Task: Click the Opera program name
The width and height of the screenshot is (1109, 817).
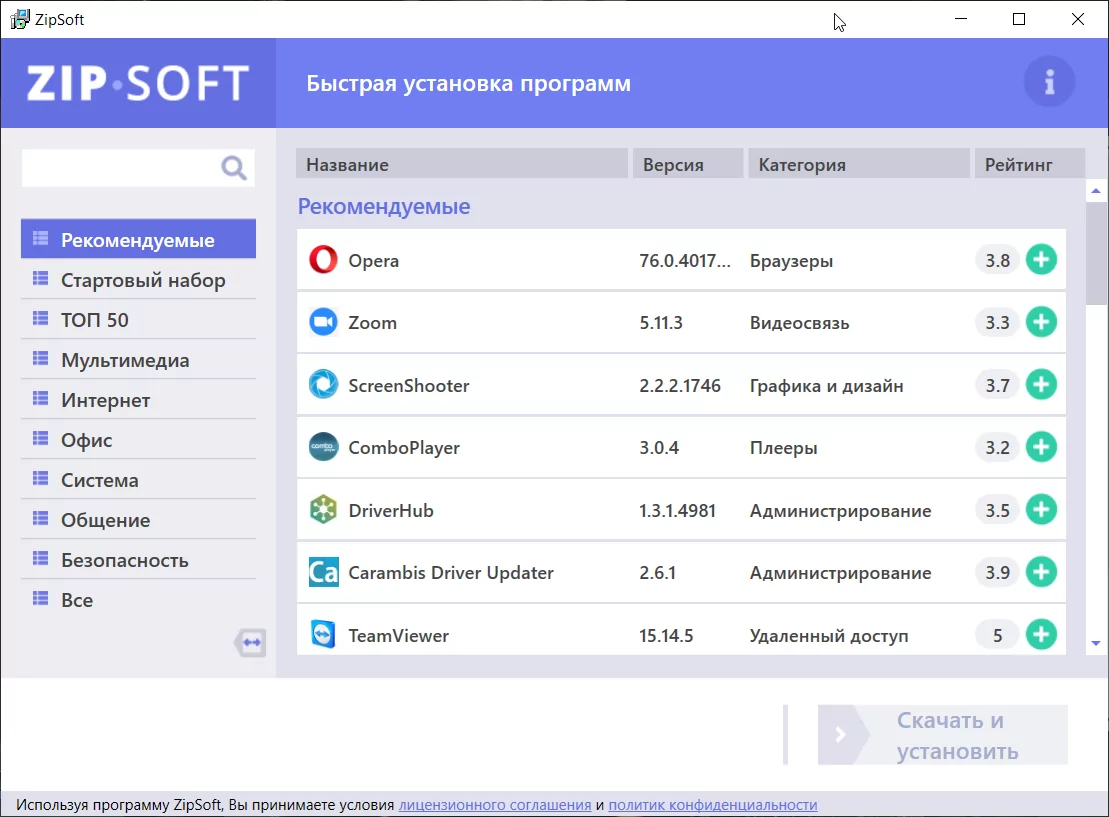Action: coord(373,260)
